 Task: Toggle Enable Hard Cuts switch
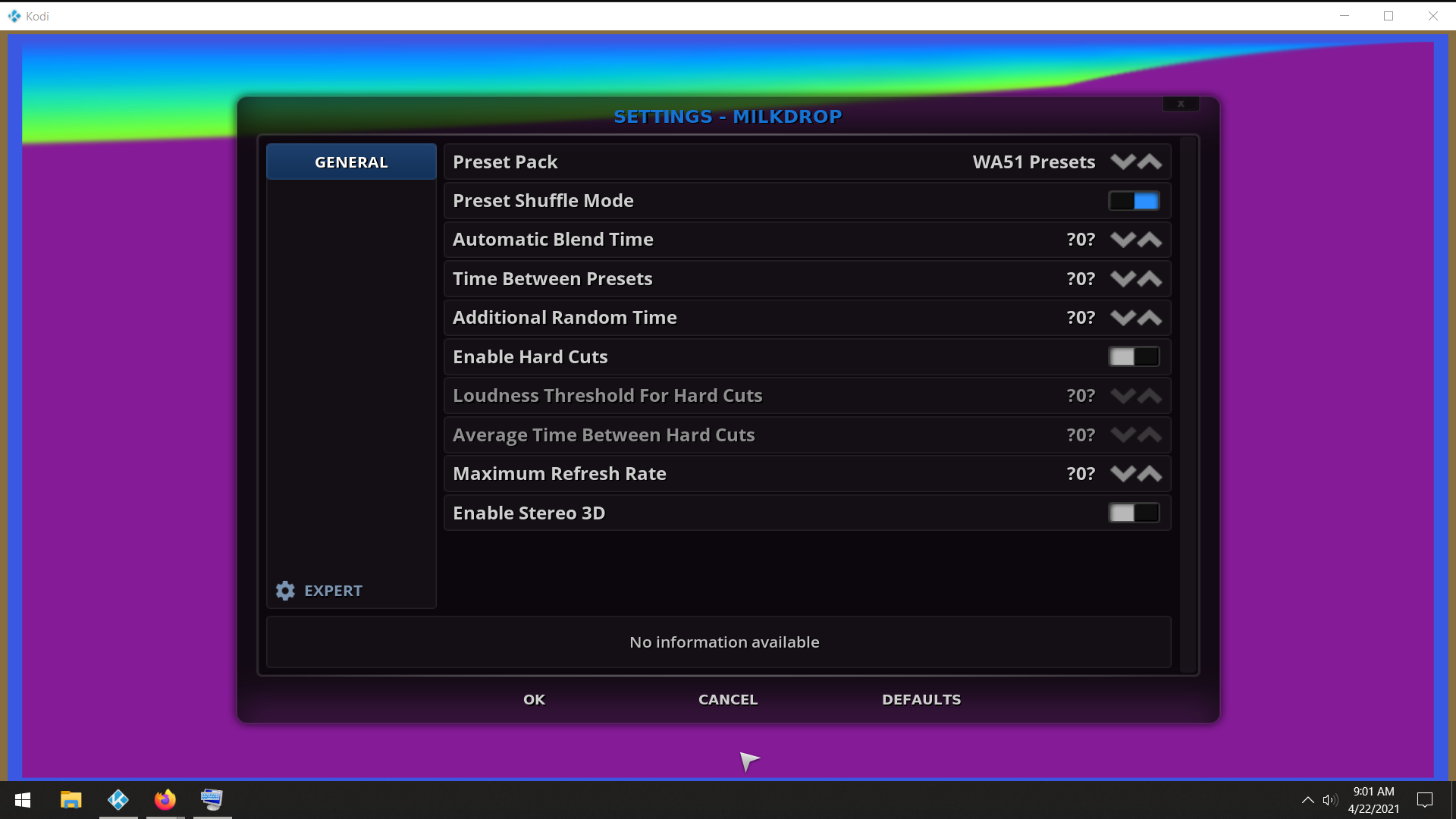(1134, 356)
